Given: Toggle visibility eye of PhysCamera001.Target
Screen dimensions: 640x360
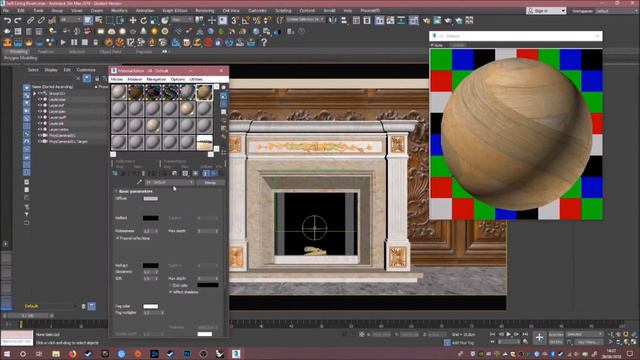Looking at the screenshot, I should 40,141.
